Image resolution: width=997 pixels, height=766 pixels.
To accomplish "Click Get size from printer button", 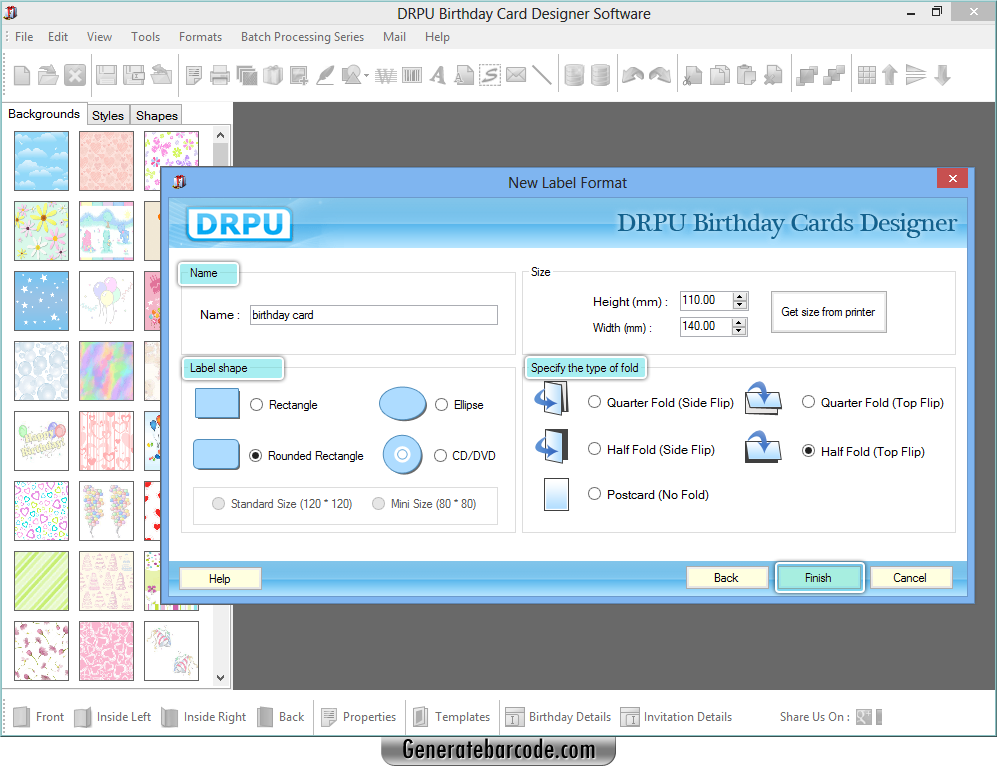I will pos(828,311).
